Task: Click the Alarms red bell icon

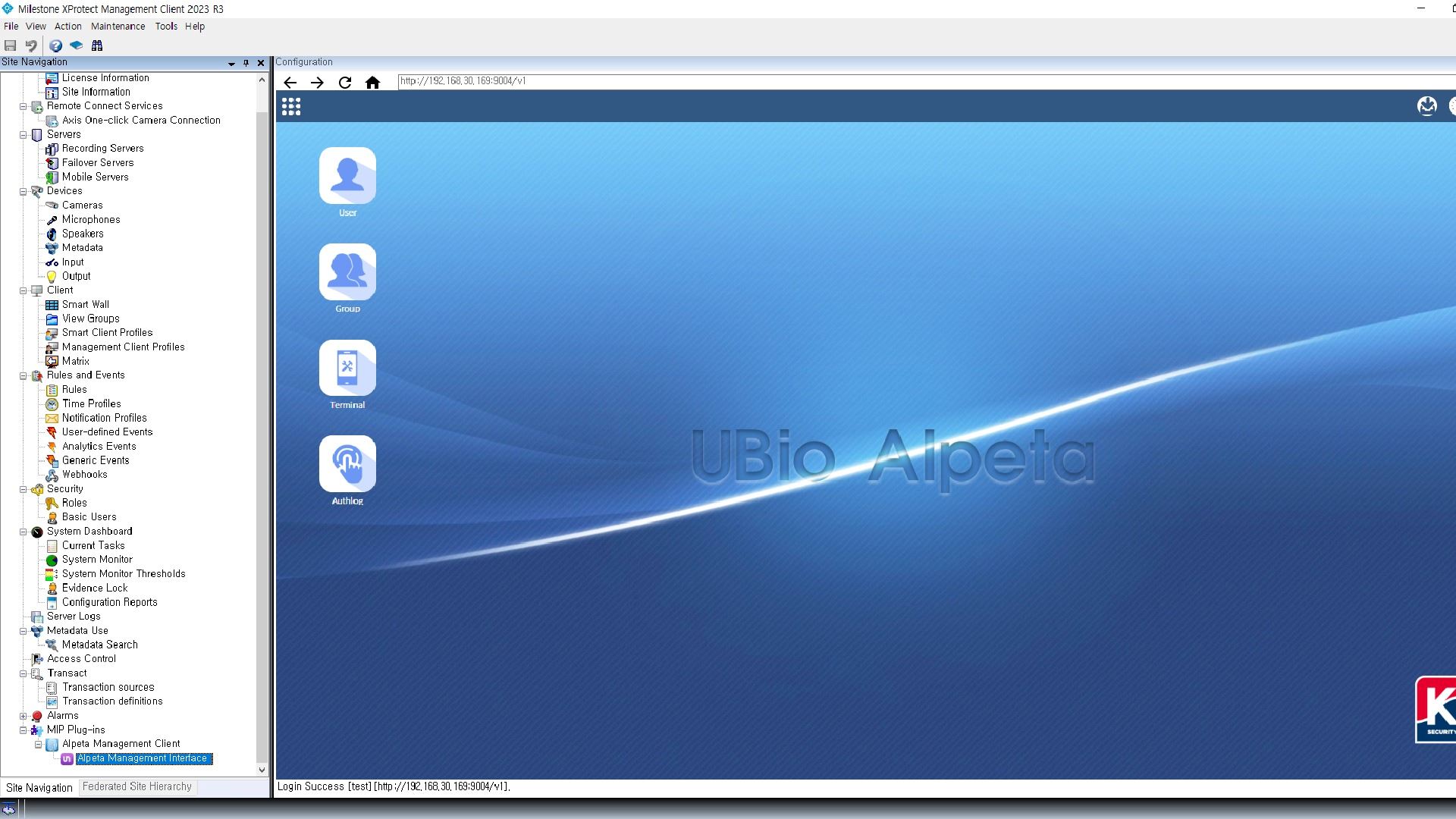Action: coord(36,716)
